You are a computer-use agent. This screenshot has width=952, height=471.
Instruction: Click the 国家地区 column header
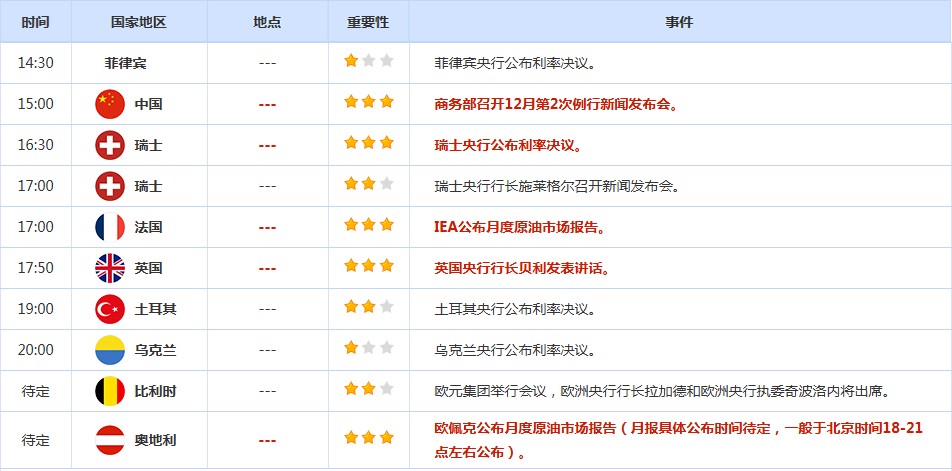tap(139, 22)
